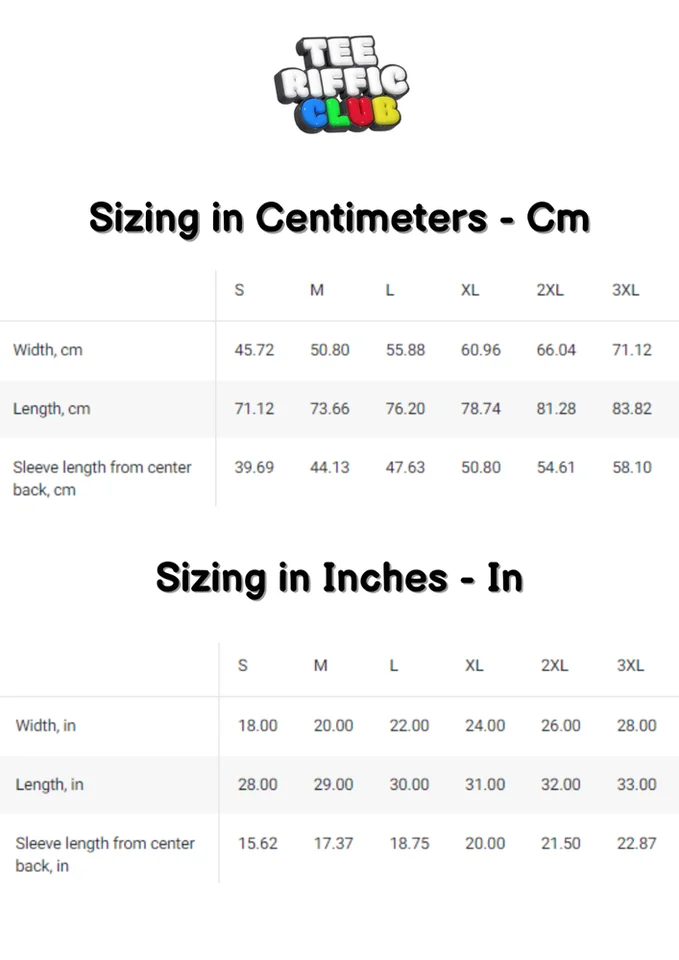The width and height of the screenshot is (679, 960).
Task: Click the XL column header in inches table
Action: 474,666
